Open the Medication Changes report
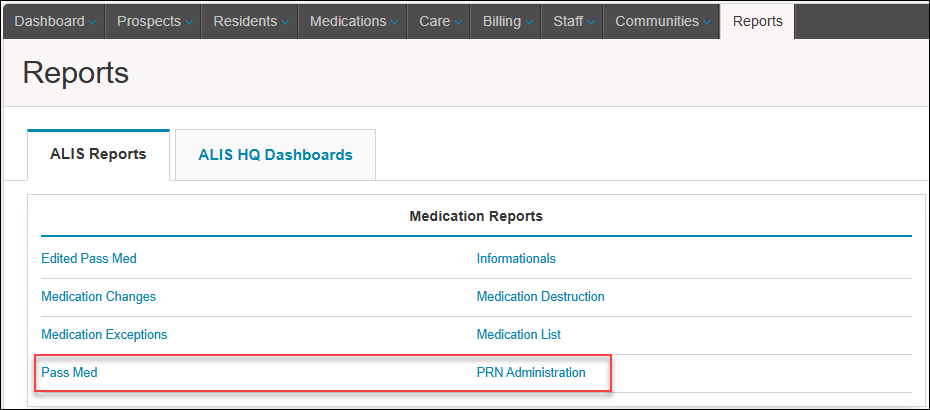The height and width of the screenshot is (410, 930). coord(98,296)
